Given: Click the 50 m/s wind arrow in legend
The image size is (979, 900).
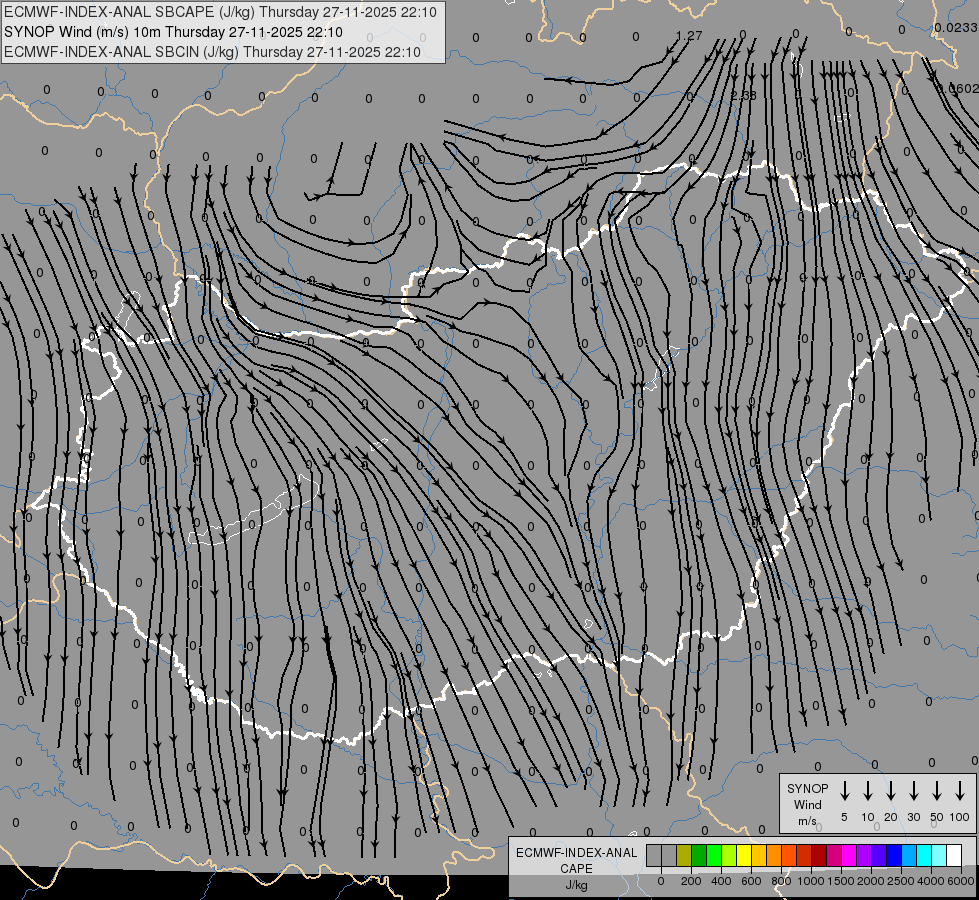Looking at the screenshot, I should [x=937, y=791].
